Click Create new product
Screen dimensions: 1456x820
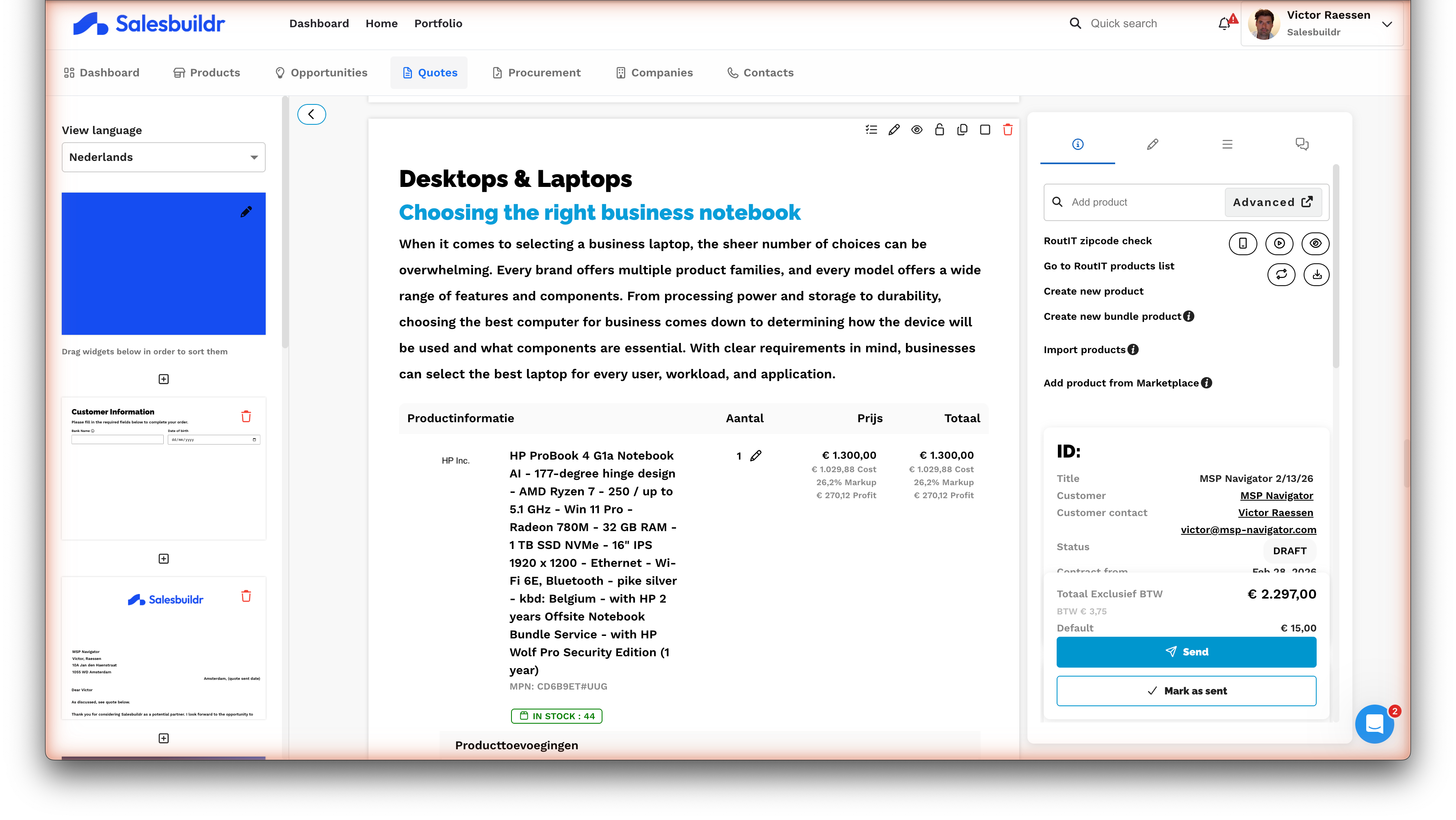click(1093, 291)
